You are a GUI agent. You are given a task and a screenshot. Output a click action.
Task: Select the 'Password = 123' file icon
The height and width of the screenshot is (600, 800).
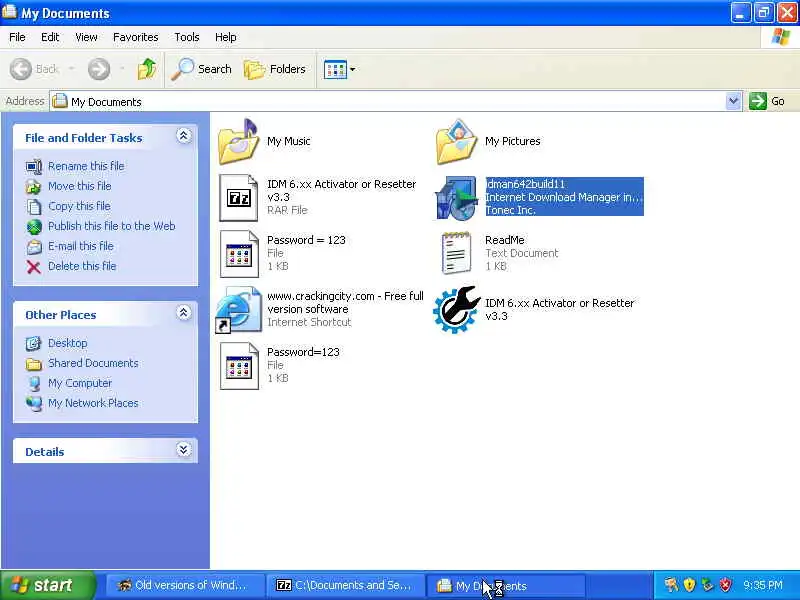tap(239, 254)
